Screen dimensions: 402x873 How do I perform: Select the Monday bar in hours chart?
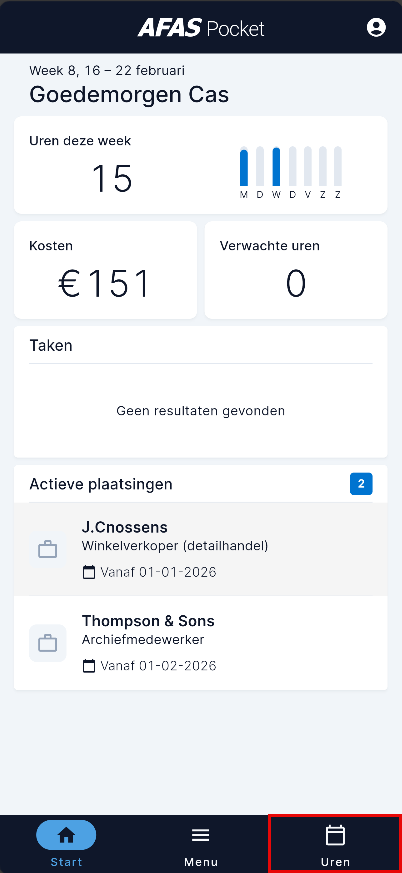click(x=243, y=166)
